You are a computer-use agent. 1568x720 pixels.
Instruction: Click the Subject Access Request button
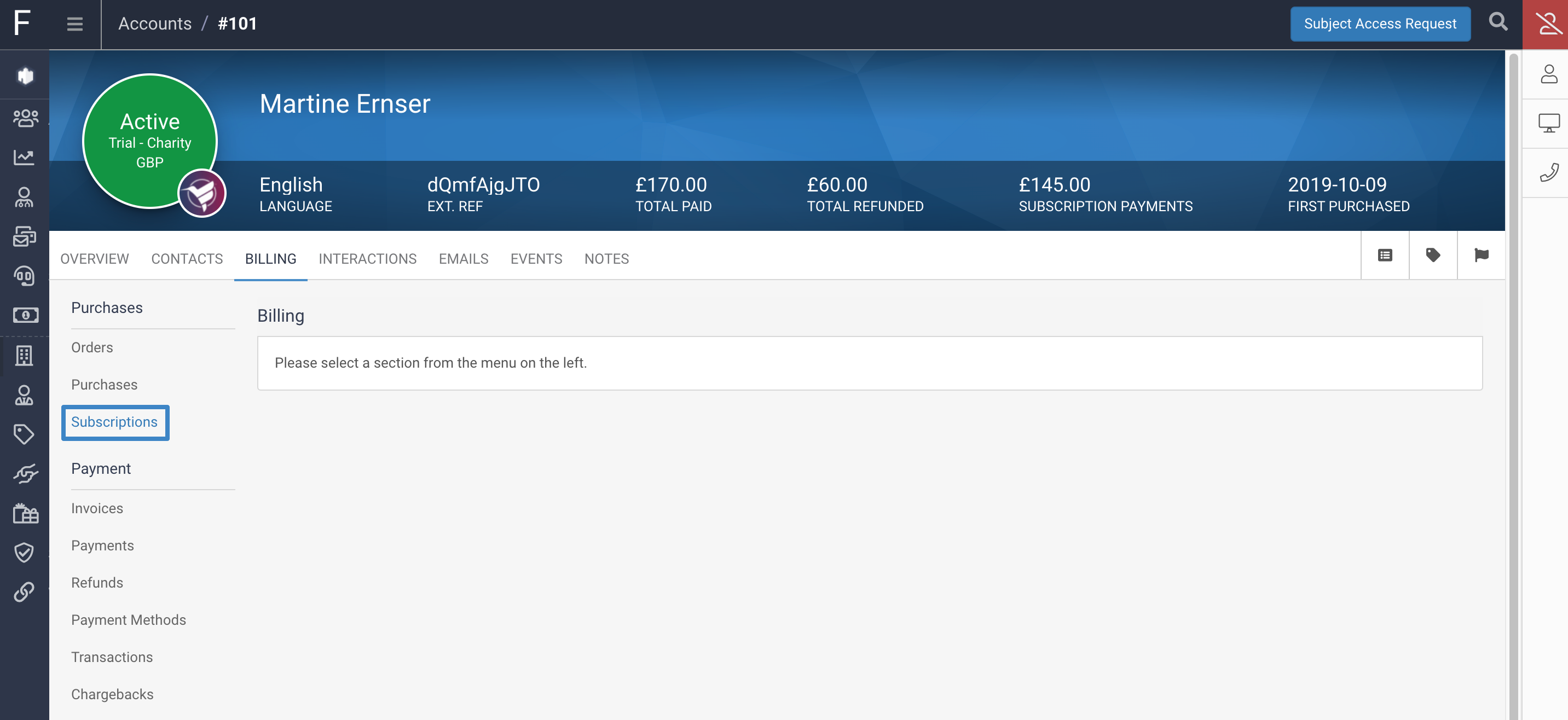point(1380,24)
